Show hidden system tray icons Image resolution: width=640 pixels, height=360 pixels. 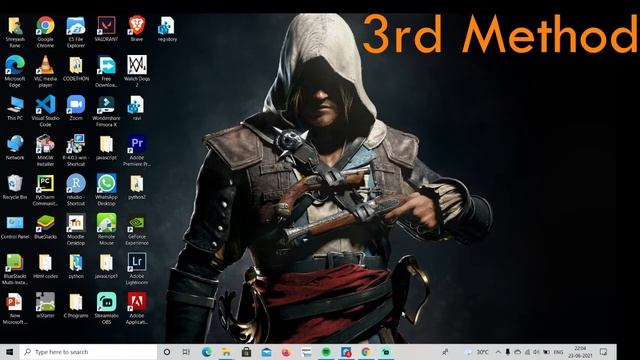click(498, 352)
